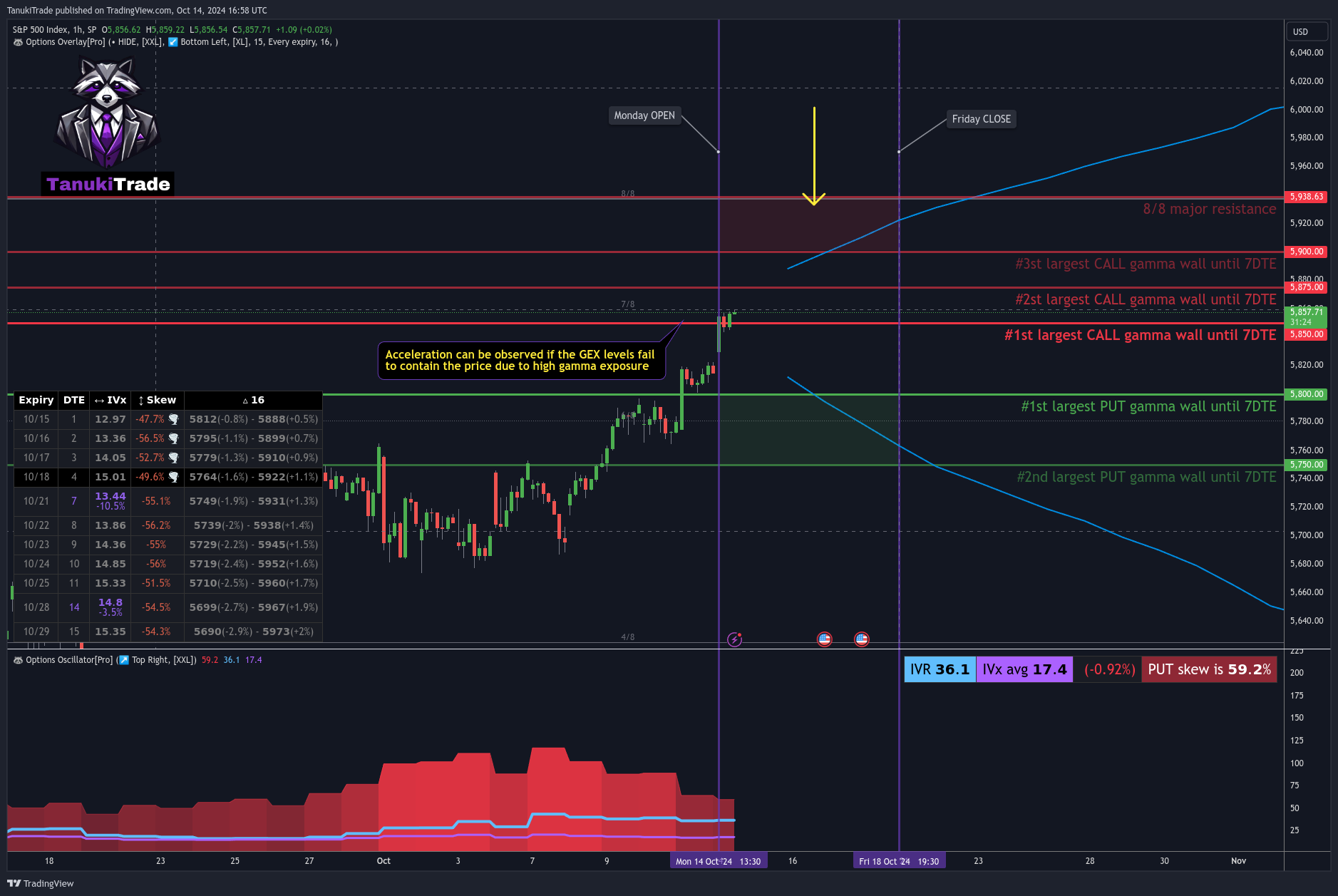Click the first US flag economic event icon

[824, 639]
